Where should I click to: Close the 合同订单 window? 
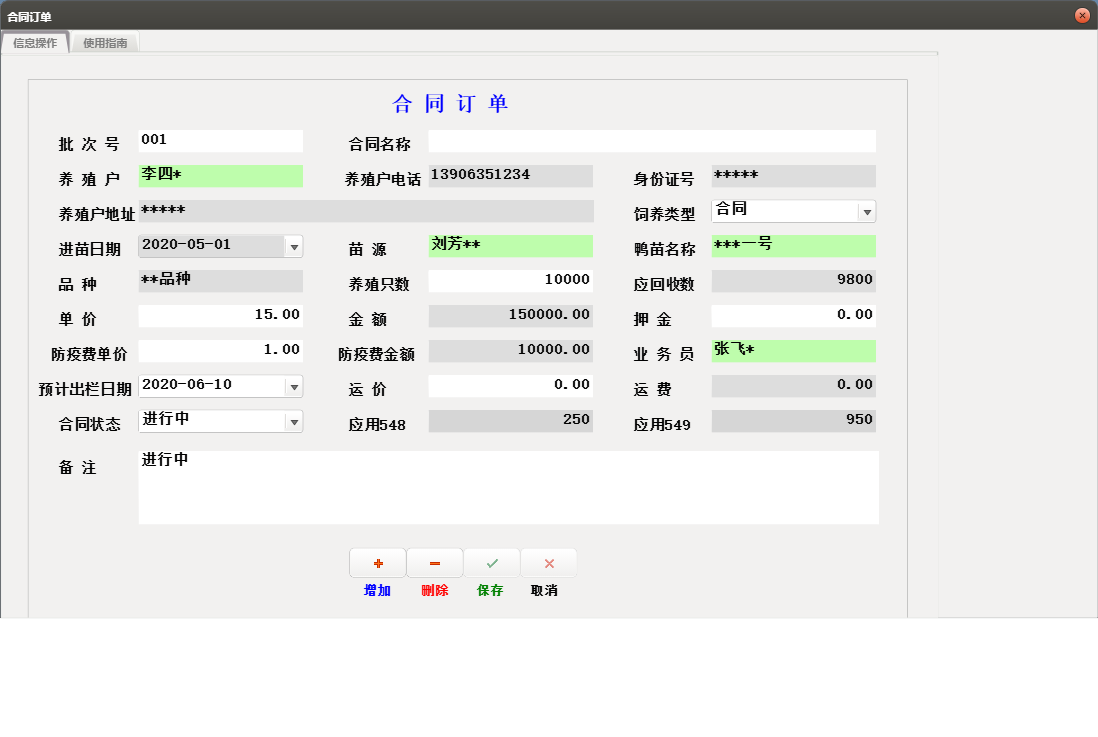coord(1082,16)
